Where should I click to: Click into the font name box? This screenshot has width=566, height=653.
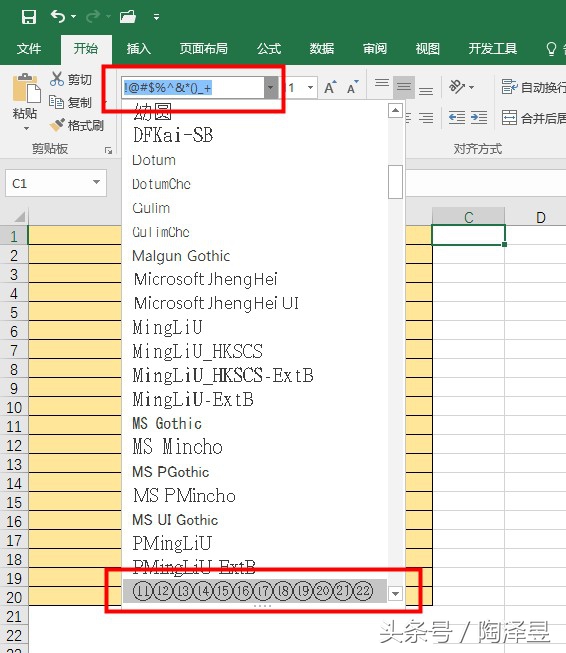[193, 88]
